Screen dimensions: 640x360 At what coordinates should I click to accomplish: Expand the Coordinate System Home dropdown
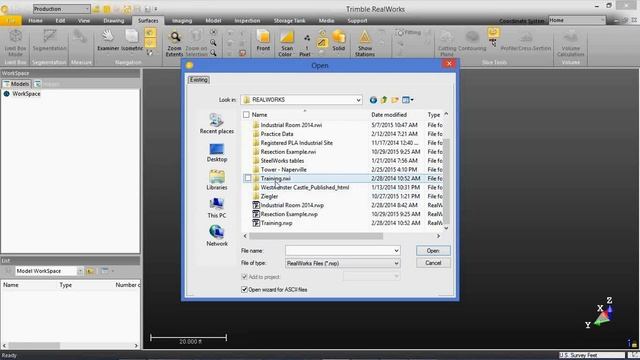pyautogui.click(x=602, y=20)
